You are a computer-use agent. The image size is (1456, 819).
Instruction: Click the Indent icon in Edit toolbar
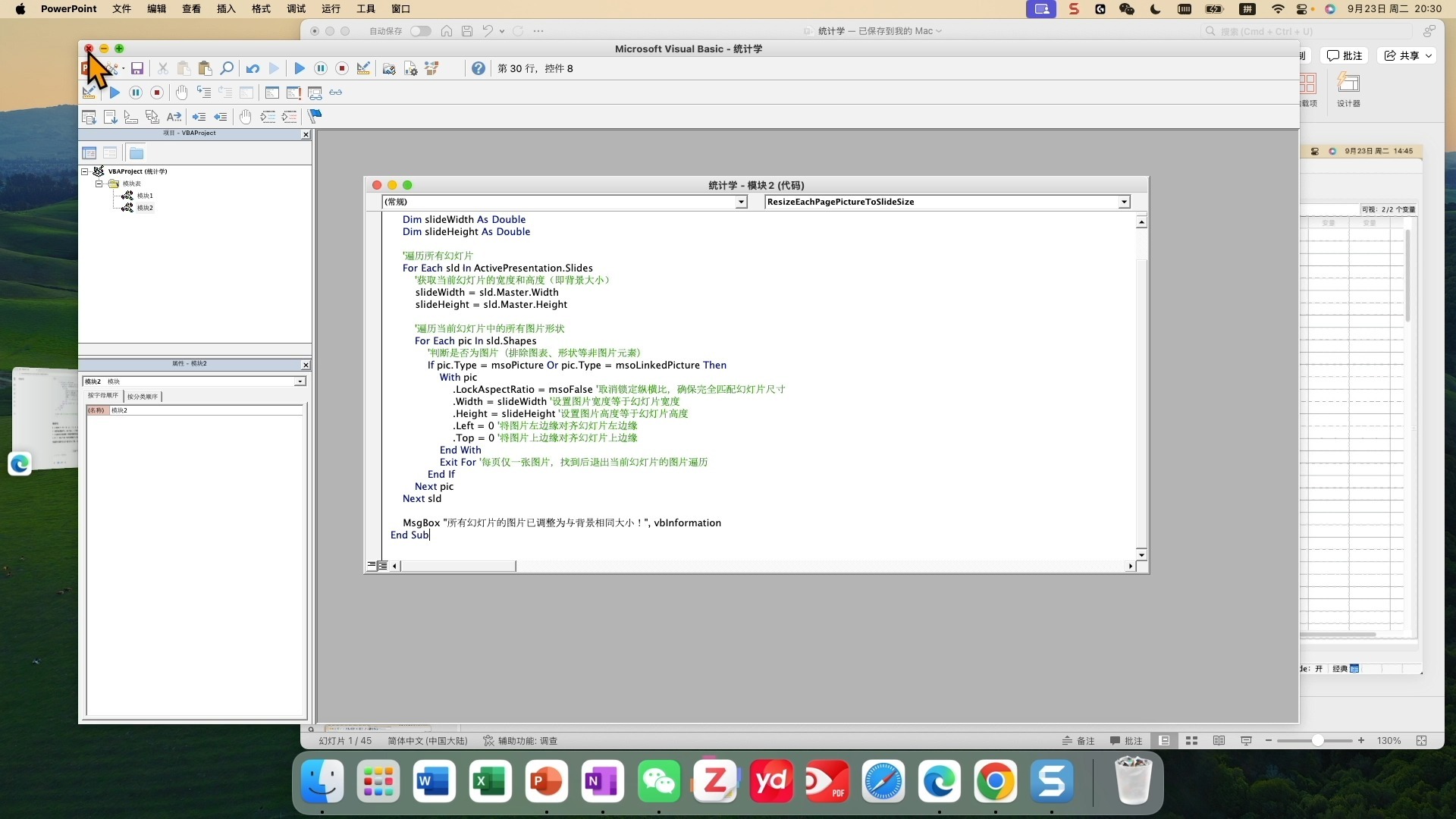[199, 117]
